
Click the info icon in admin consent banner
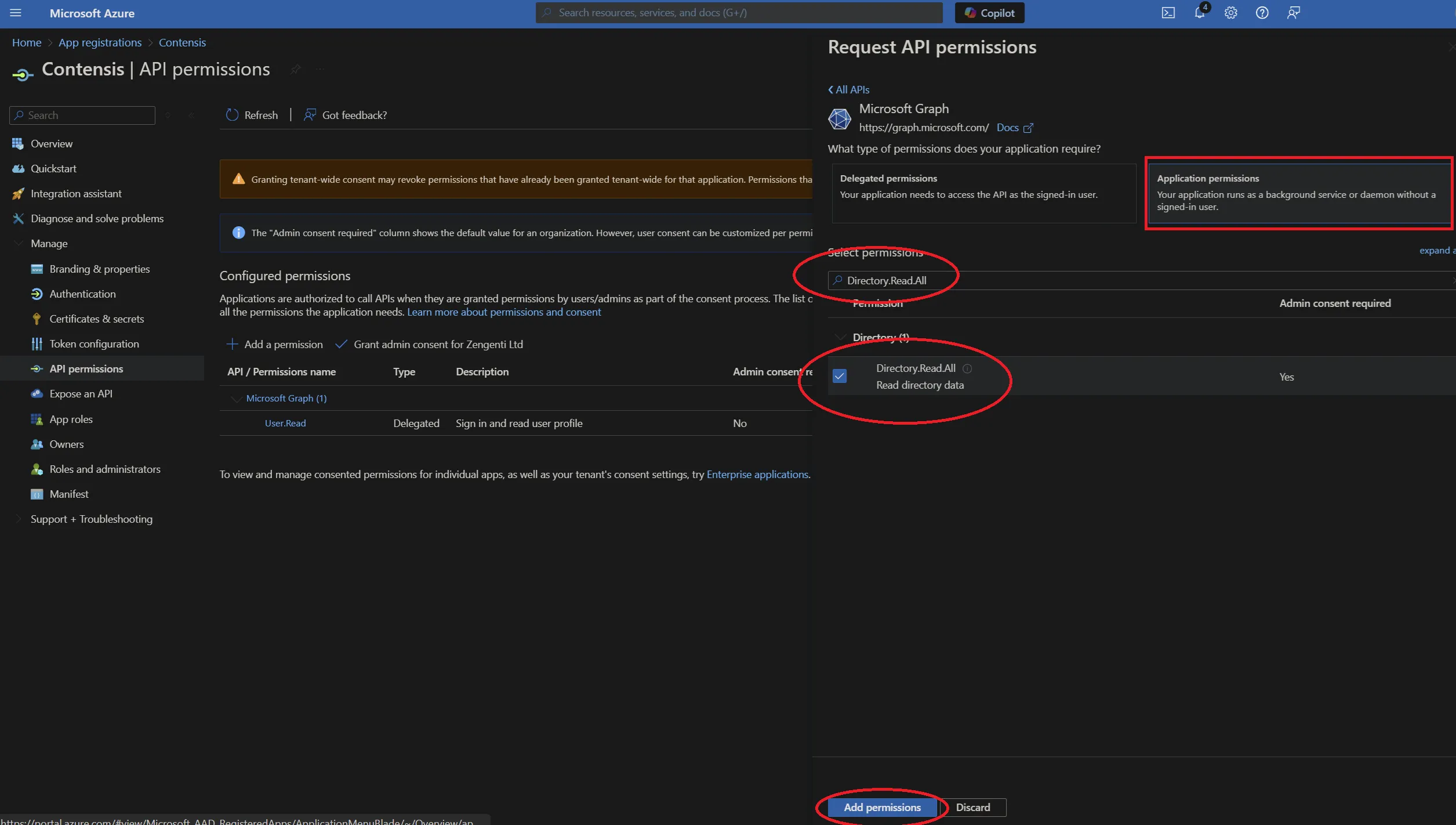pyautogui.click(x=238, y=233)
